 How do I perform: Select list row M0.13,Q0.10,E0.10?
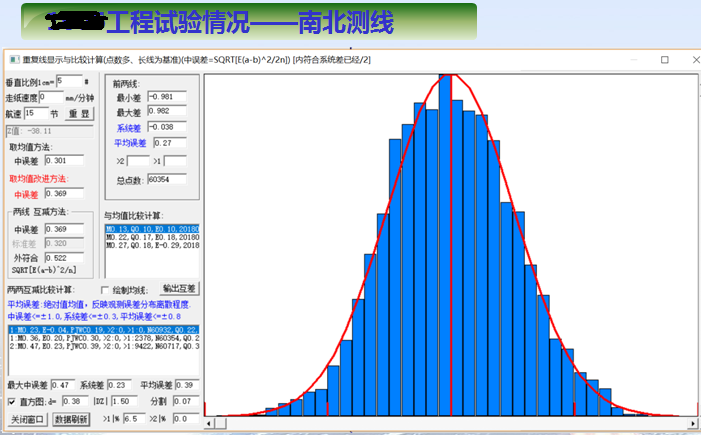(152, 229)
